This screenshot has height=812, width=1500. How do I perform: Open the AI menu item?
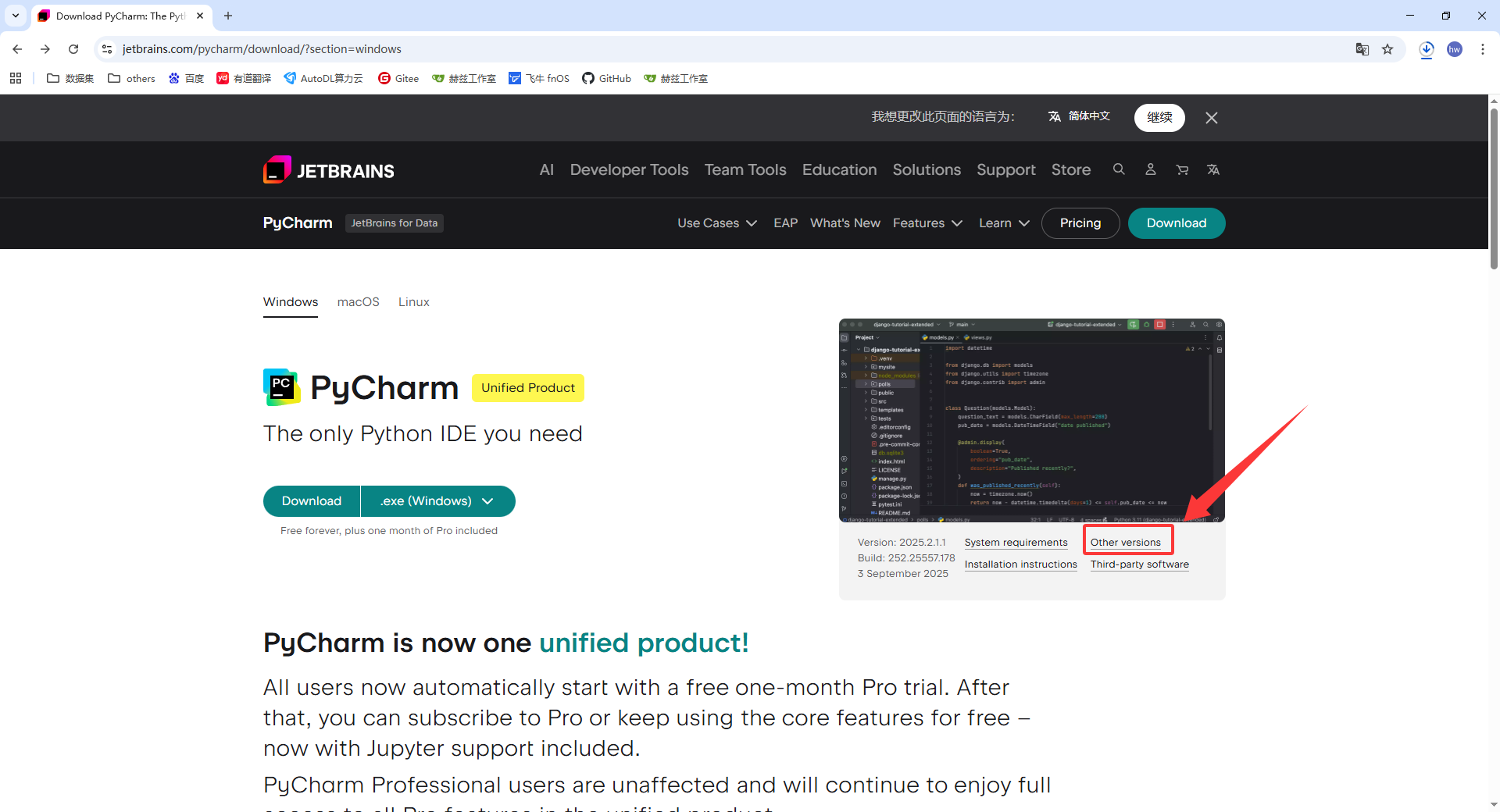[x=547, y=169]
